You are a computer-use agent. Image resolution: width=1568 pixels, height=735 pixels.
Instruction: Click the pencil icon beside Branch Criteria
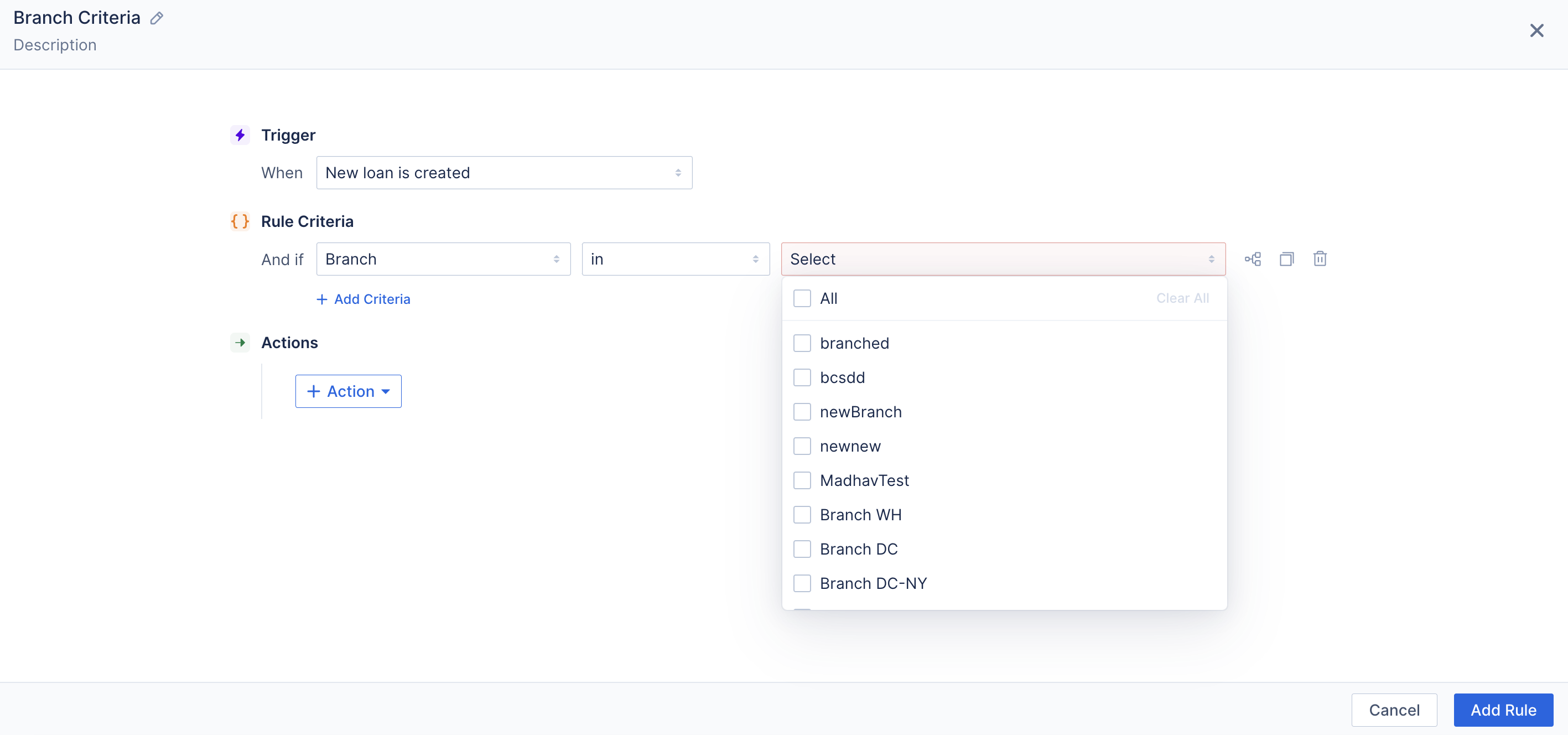pyautogui.click(x=157, y=18)
